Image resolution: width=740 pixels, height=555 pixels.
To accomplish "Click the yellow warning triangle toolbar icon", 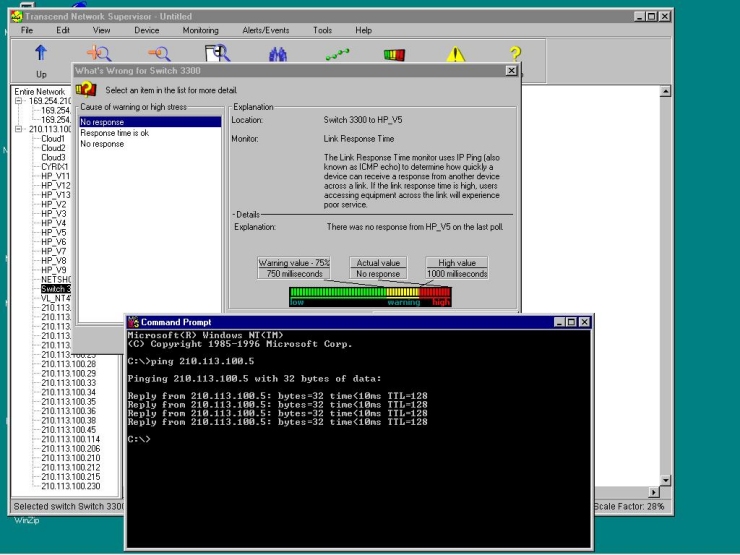I will coord(455,54).
